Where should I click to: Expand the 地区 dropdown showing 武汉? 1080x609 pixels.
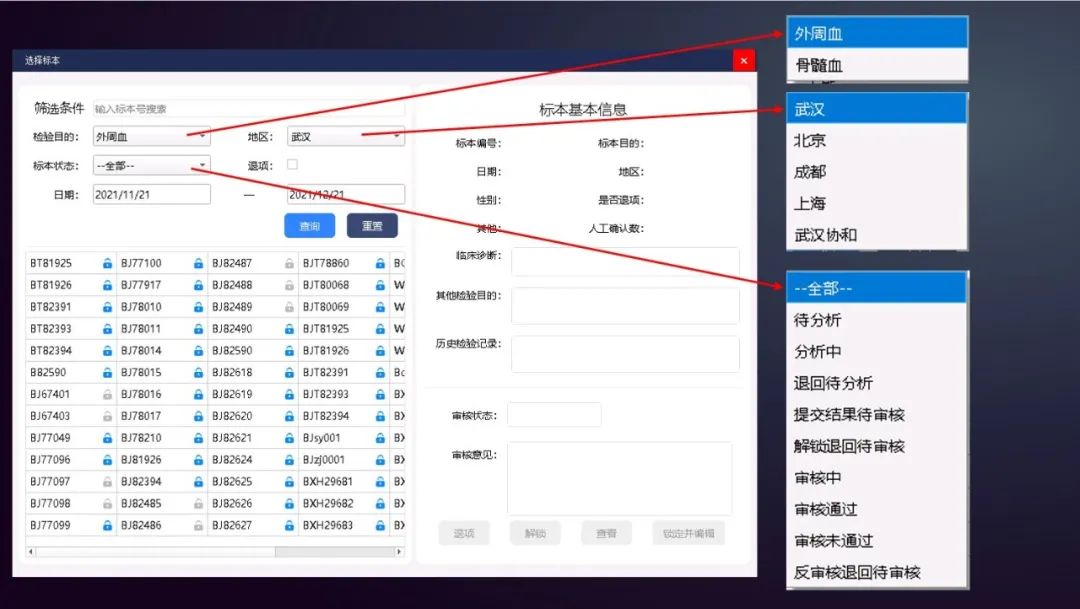pyautogui.click(x=345, y=136)
